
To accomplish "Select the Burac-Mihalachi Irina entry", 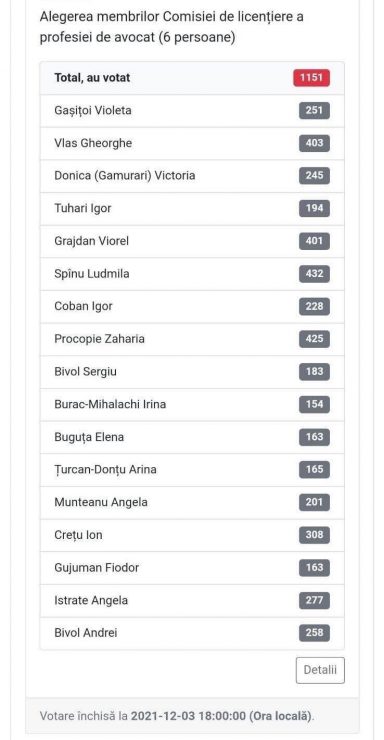I will pyautogui.click(x=192, y=404).
